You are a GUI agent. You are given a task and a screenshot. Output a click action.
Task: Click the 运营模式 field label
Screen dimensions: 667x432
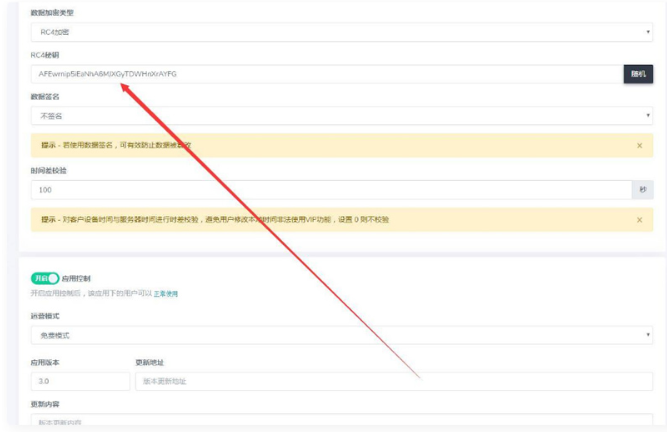[45, 316]
